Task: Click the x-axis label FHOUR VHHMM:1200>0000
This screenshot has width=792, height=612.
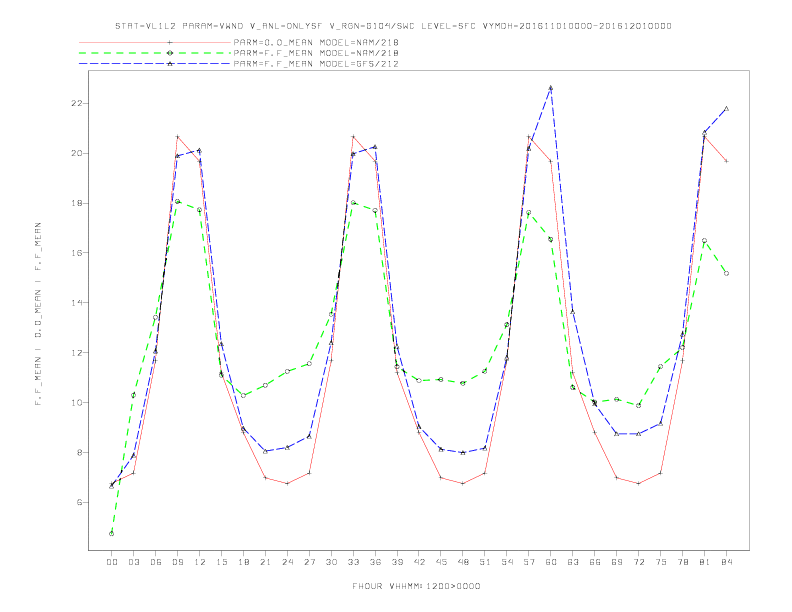Action: point(416,586)
